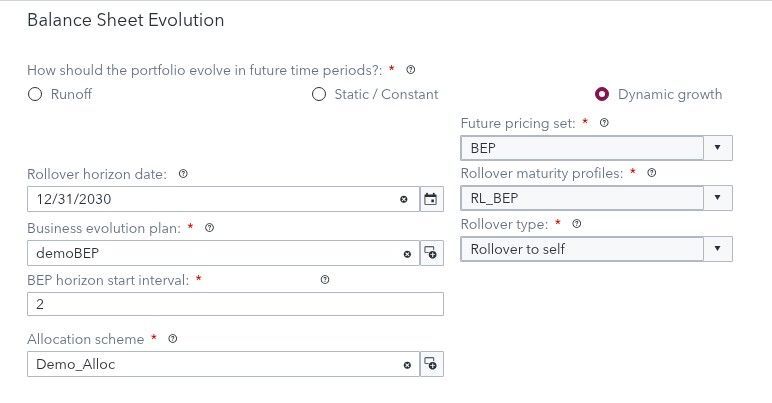The height and width of the screenshot is (403, 772).
Task: Open the rollover horizon date calendar picker
Action: tap(431, 199)
